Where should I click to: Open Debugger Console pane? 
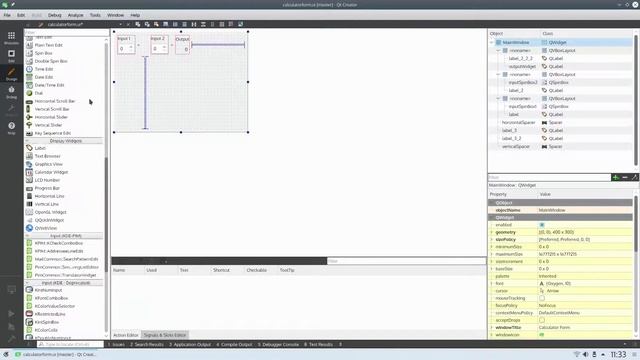pyautogui.click(x=278, y=344)
